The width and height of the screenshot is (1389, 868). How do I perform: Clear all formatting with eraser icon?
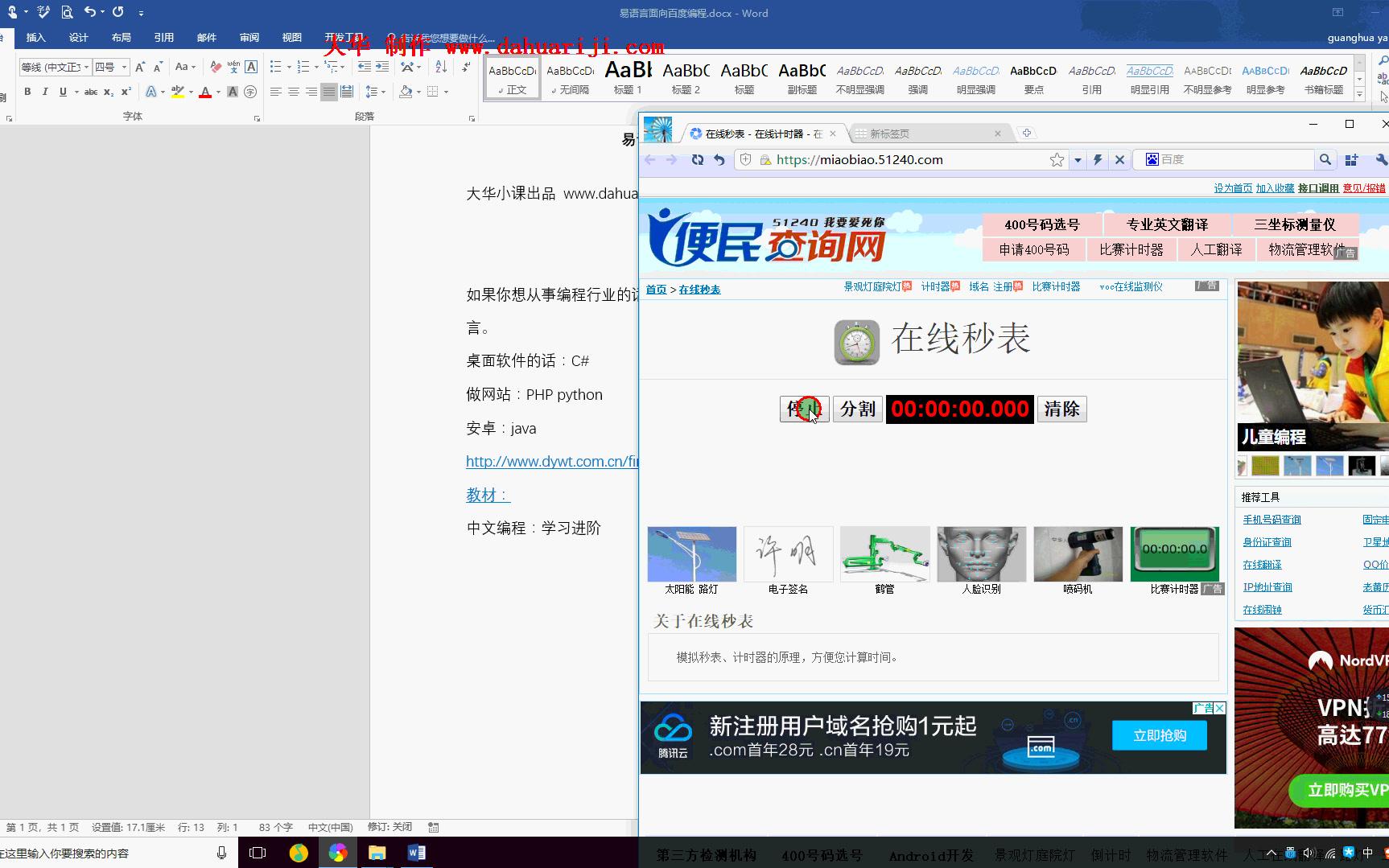pyautogui.click(x=216, y=67)
